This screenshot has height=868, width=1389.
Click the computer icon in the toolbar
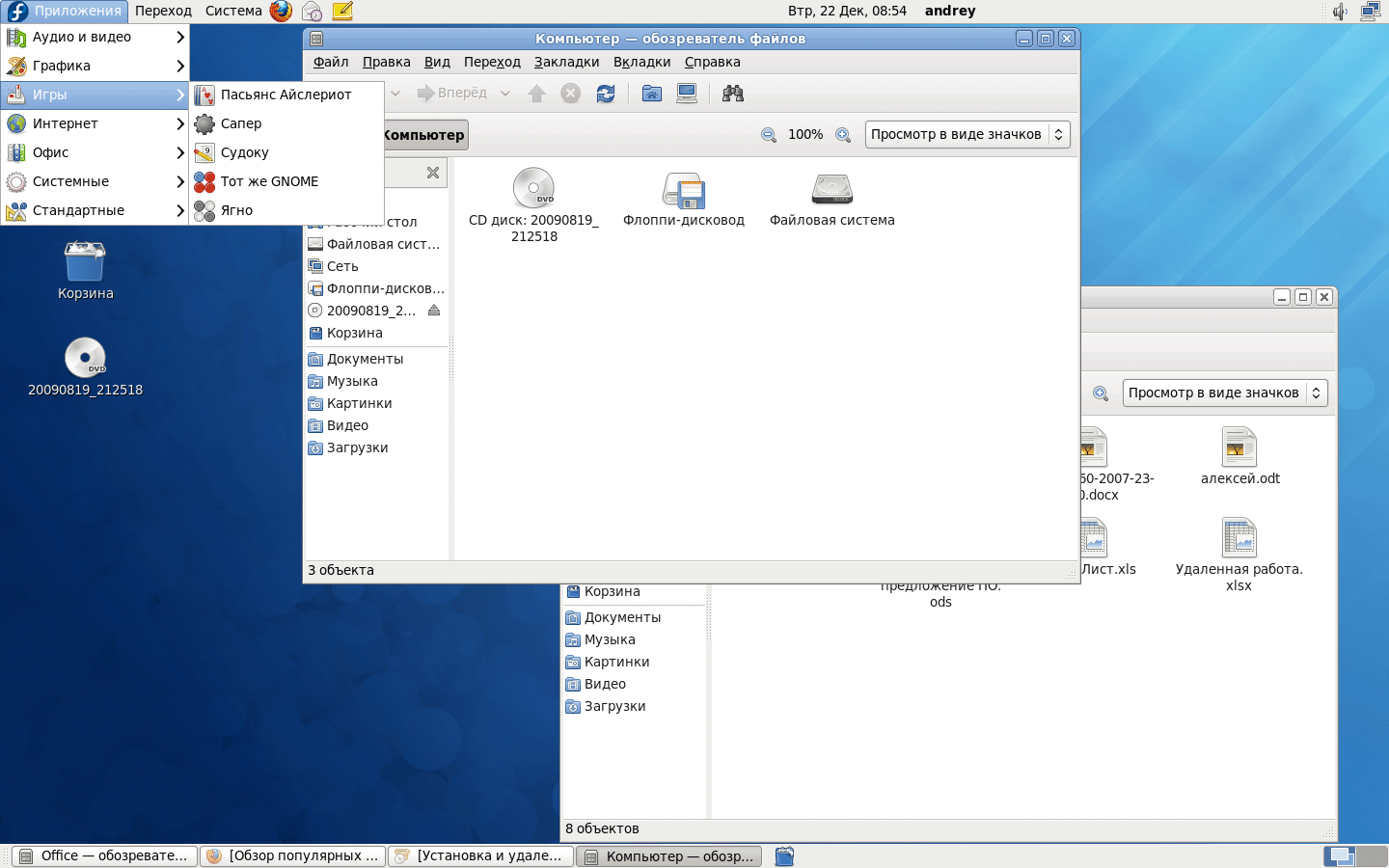pos(687,94)
